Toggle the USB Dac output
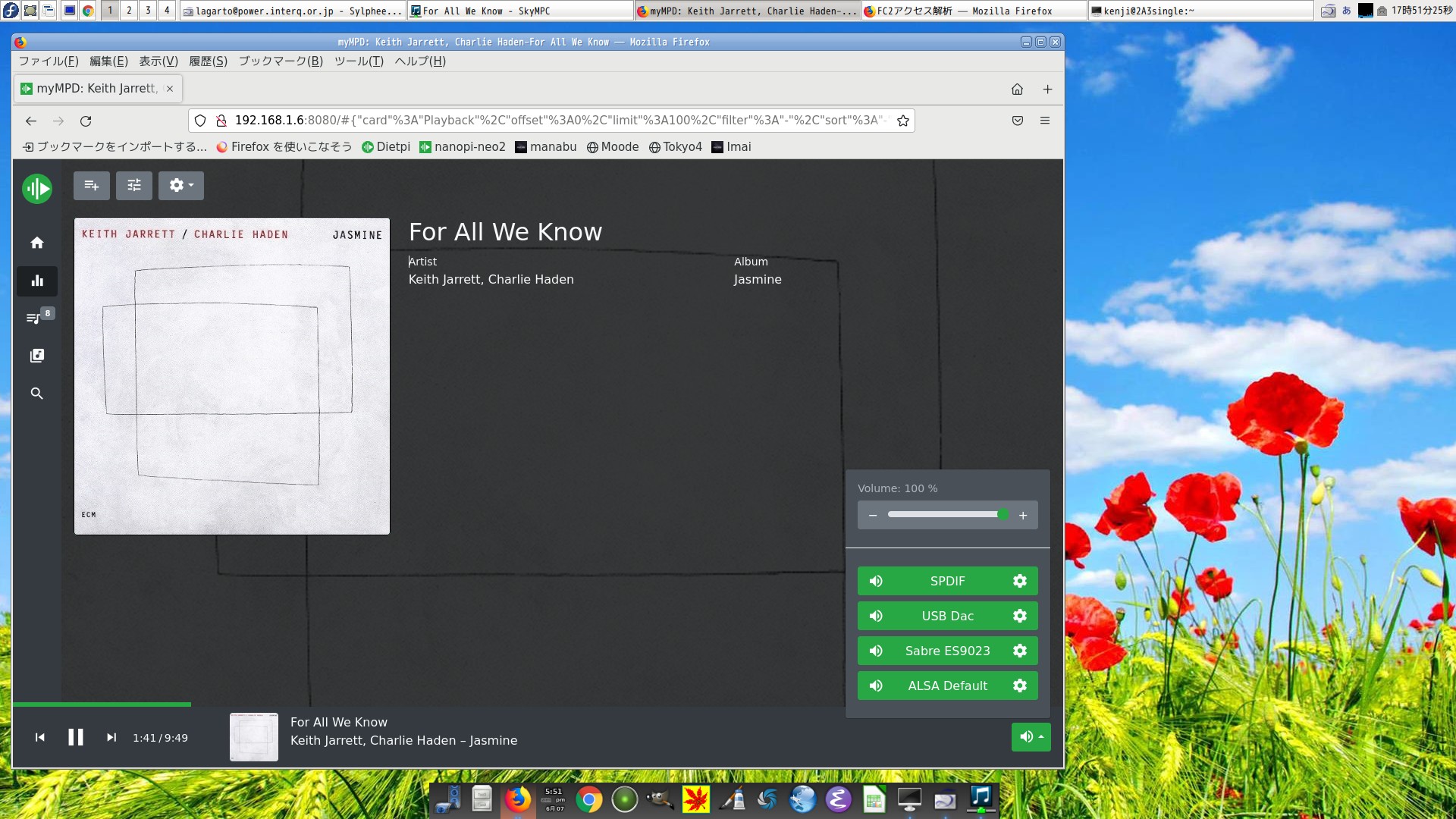The image size is (1456, 819). [947, 617]
